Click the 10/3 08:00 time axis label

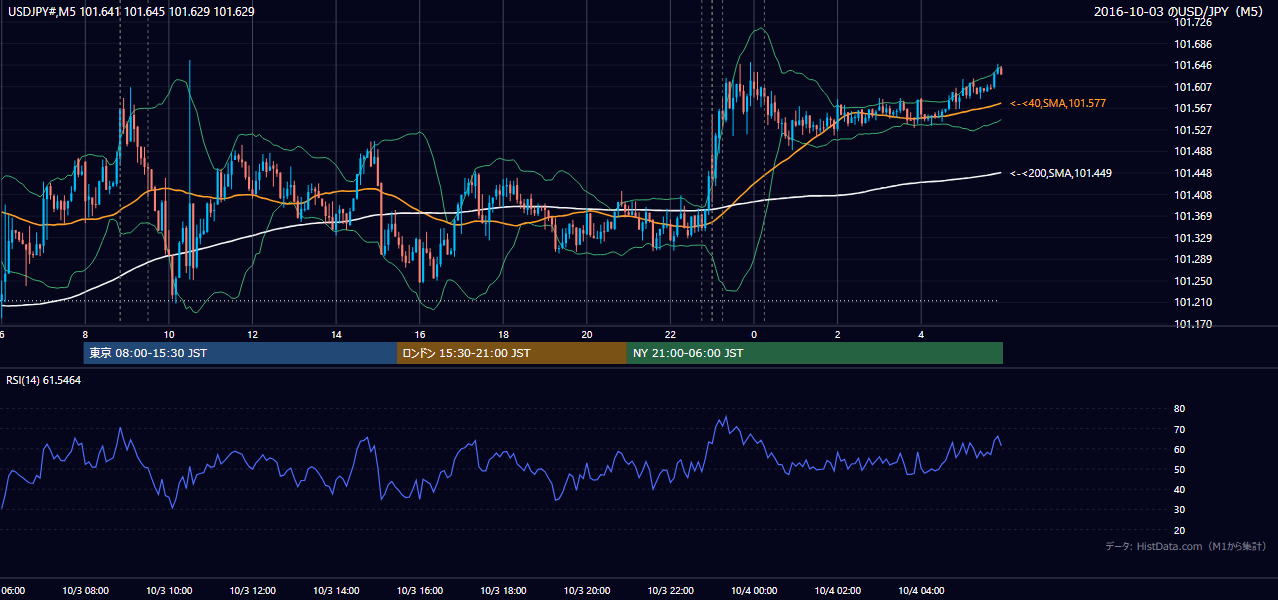85,590
